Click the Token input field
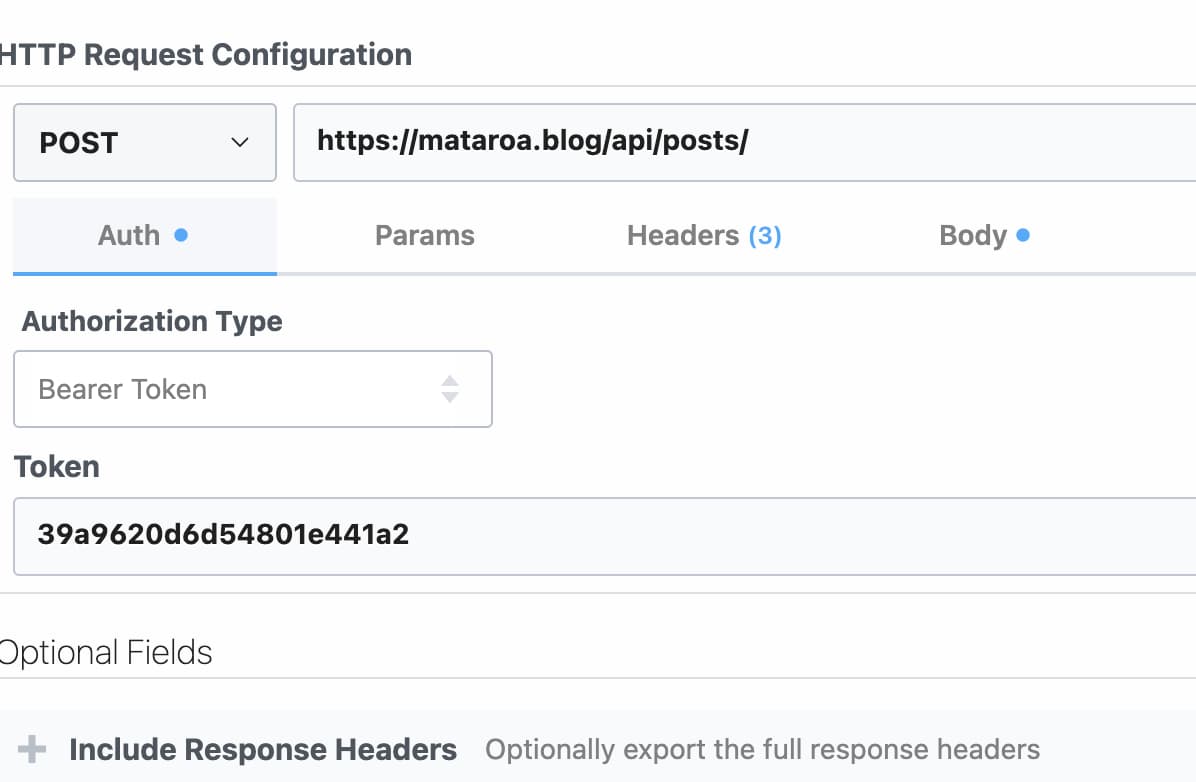Screen dimensions: 1196x782 coord(605,536)
